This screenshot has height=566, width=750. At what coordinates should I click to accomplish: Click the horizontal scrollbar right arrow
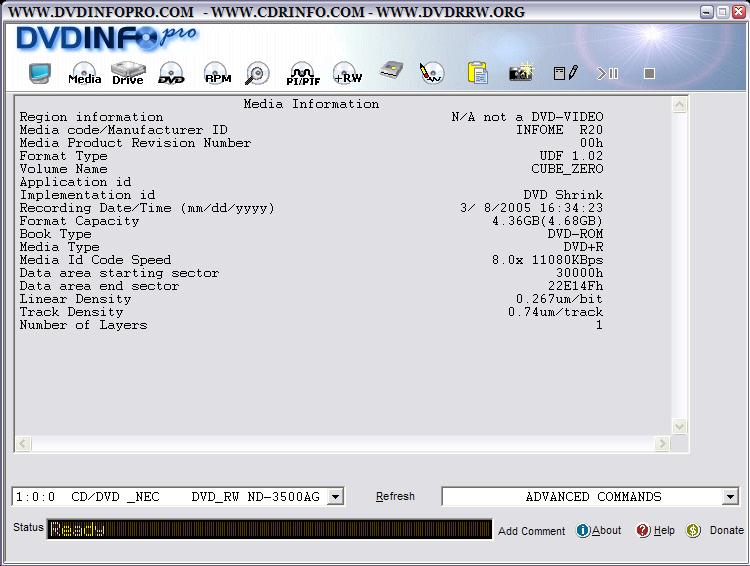click(662, 444)
